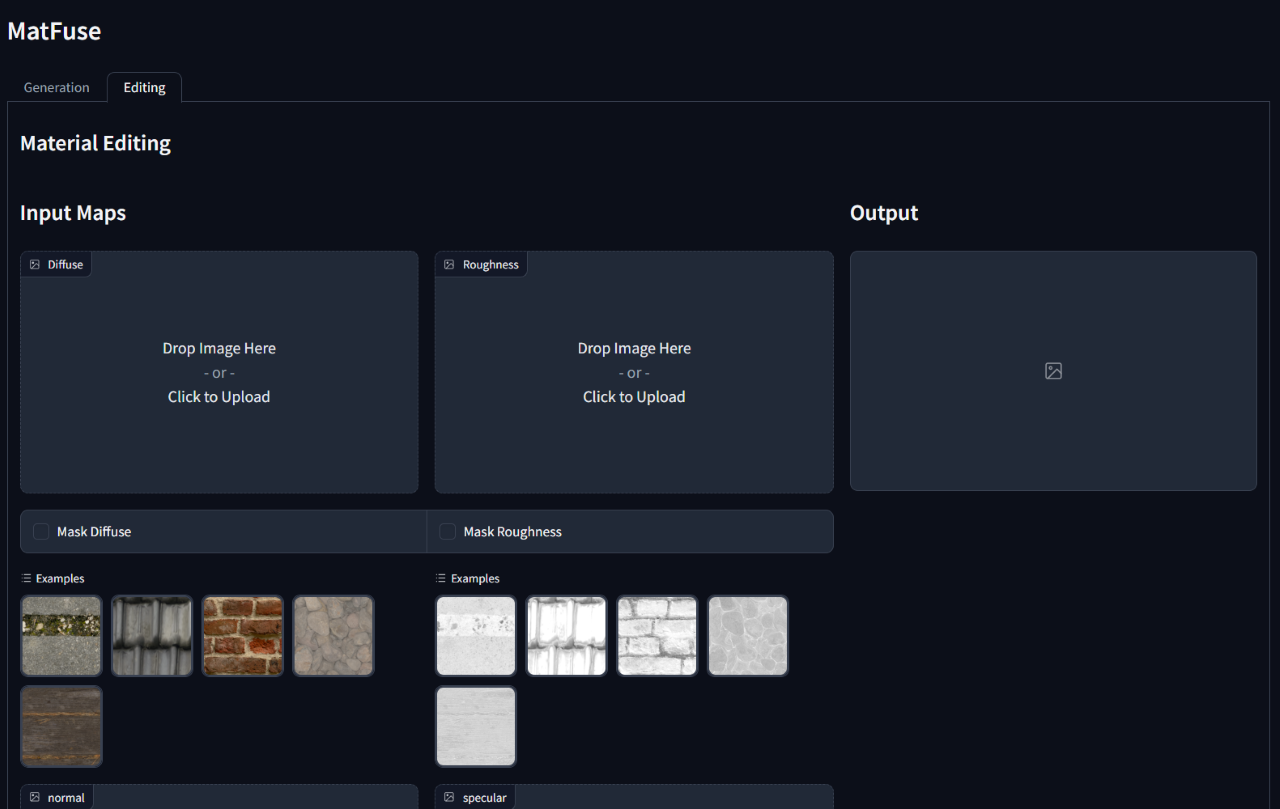Tick the Mask Roughness checkbox

(x=448, y=532)
